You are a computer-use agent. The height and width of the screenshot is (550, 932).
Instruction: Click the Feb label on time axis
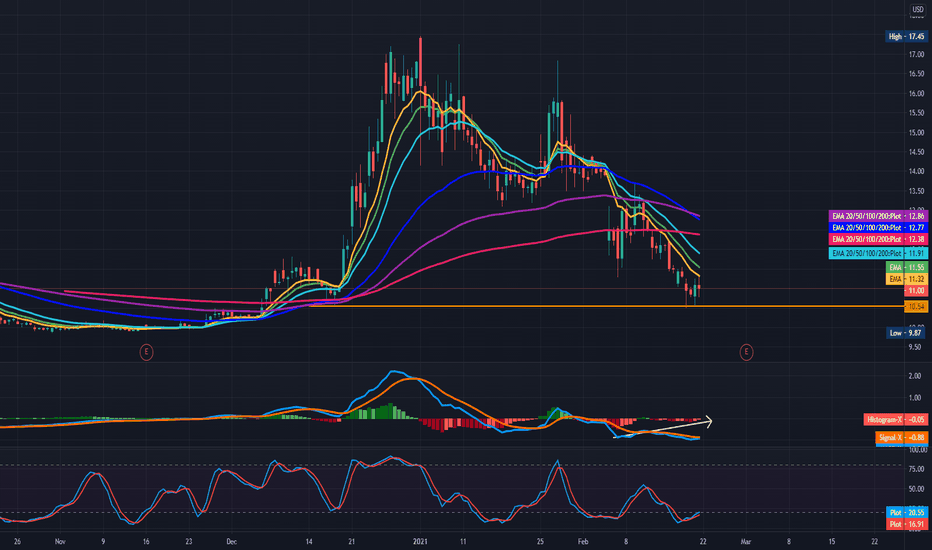(x=583, y=542)
